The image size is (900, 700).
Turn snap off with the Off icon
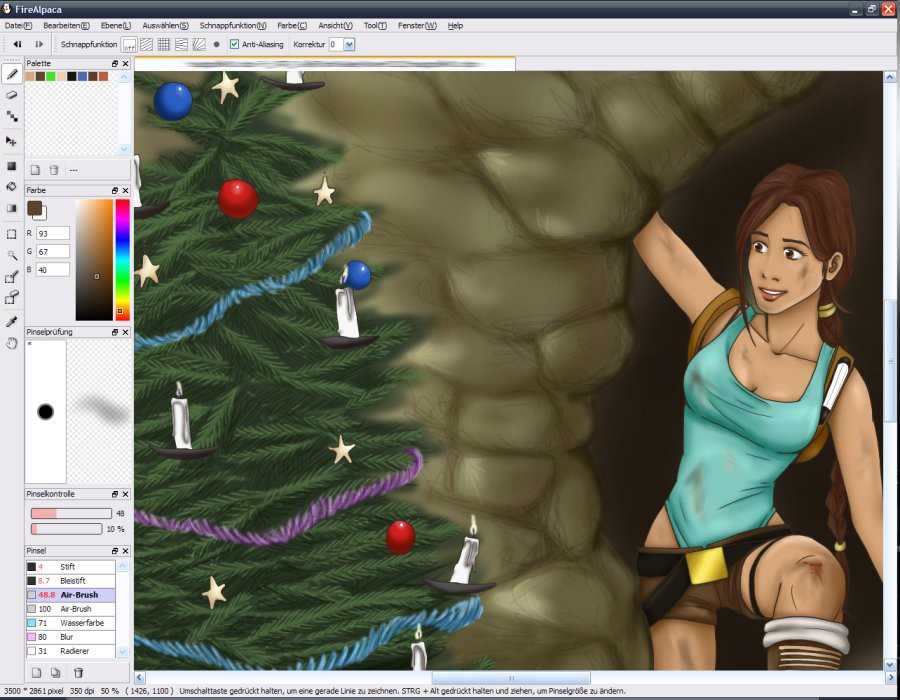pyautogui.click(x=130, y=45)
